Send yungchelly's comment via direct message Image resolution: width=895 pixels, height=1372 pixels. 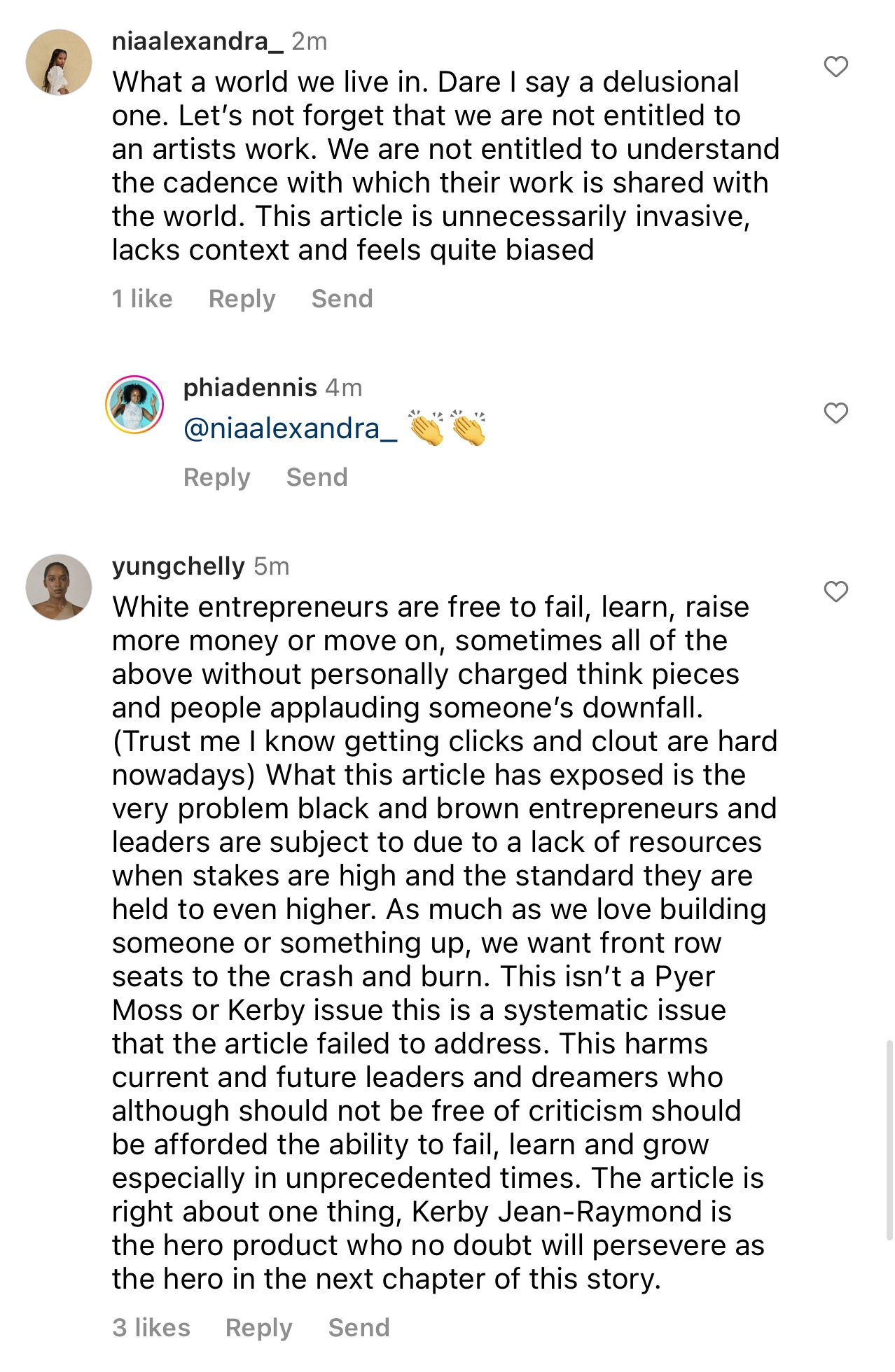359,1328
